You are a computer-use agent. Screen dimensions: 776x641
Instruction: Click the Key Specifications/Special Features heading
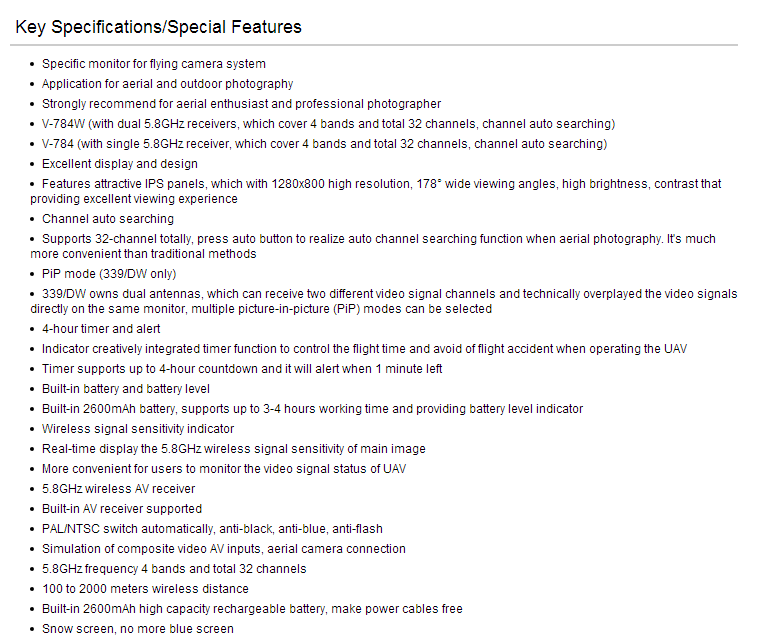coord(158,27)
